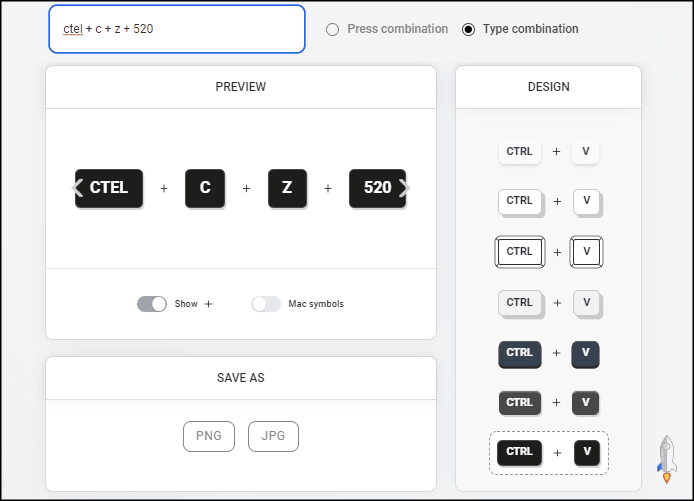This screenshot has width=694, height=501.
Task: Choose the black key design in dashed box
Action: click(549, 453)
